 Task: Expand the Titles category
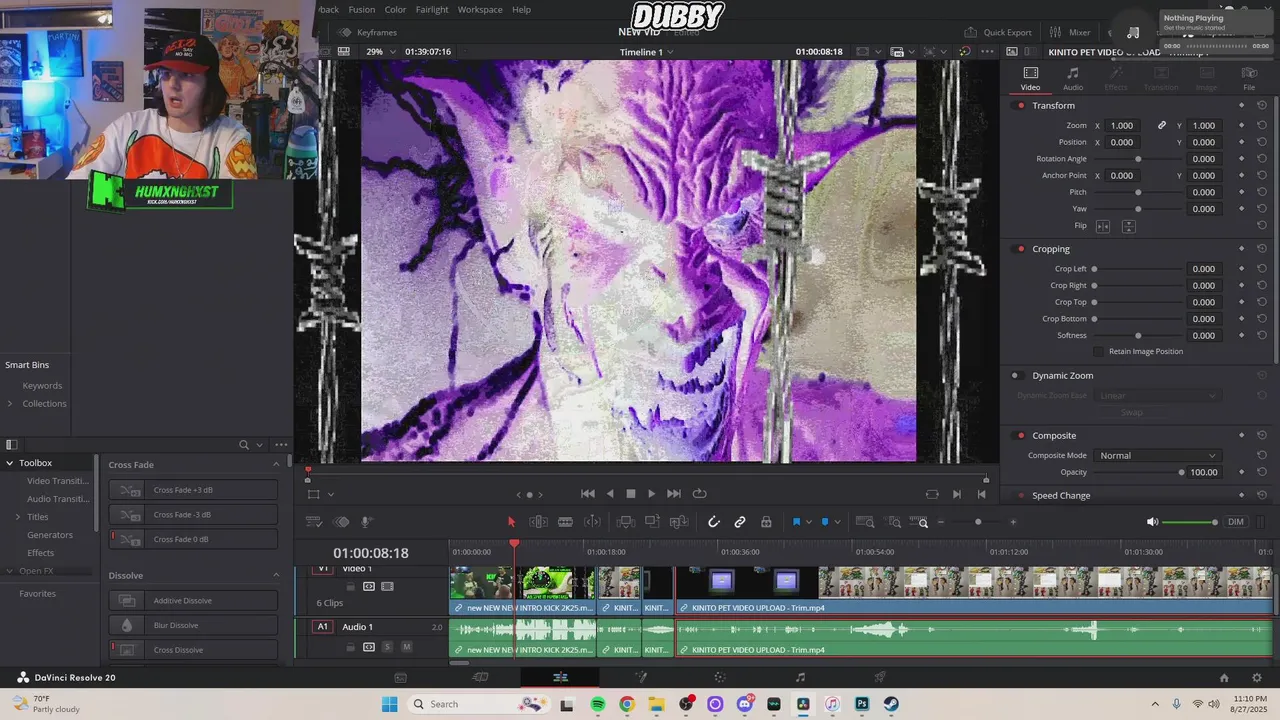[x=17, y=517]
